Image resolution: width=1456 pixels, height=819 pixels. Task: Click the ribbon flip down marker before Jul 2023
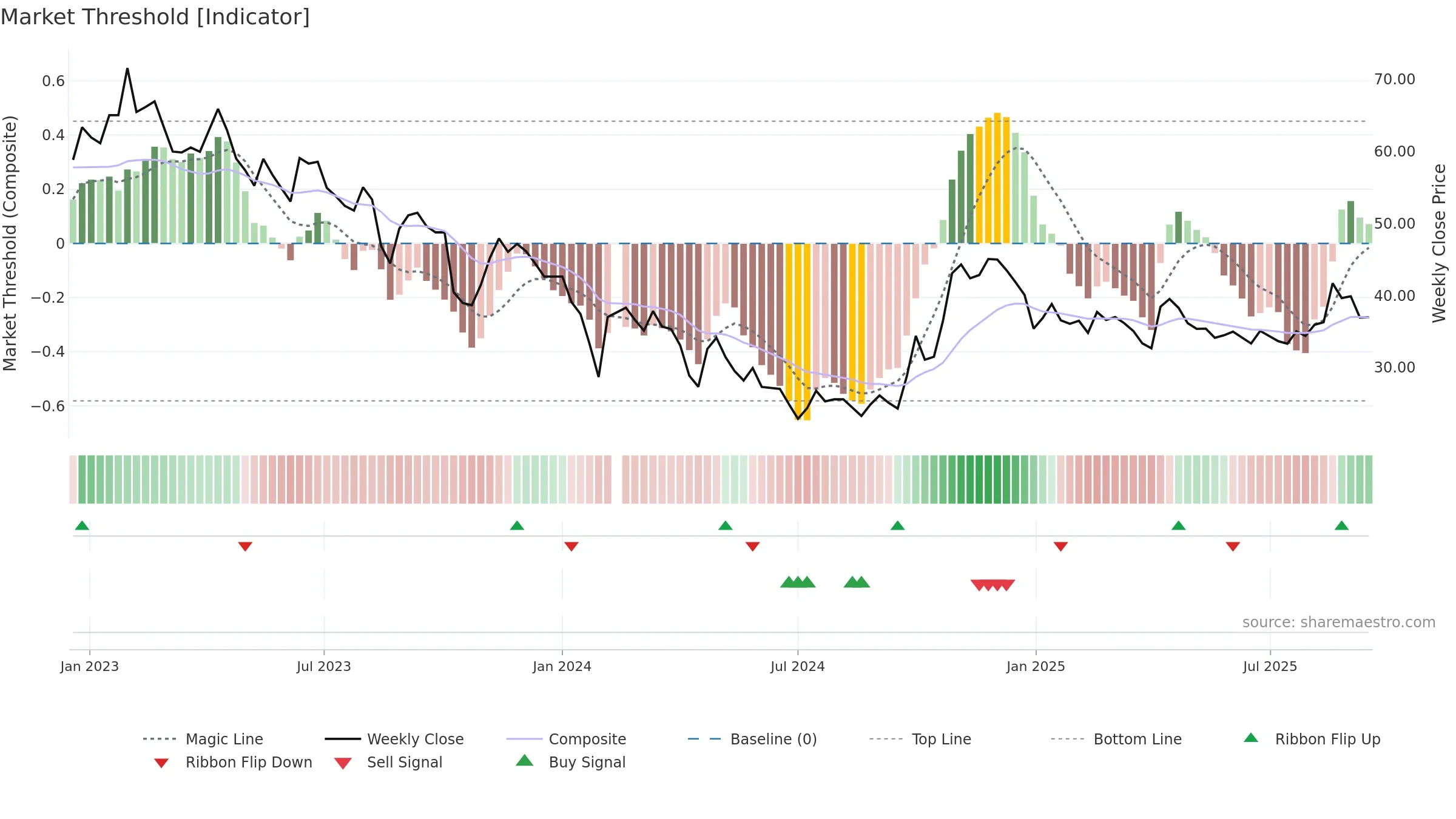pyautogui.click(x=245, y=547)
